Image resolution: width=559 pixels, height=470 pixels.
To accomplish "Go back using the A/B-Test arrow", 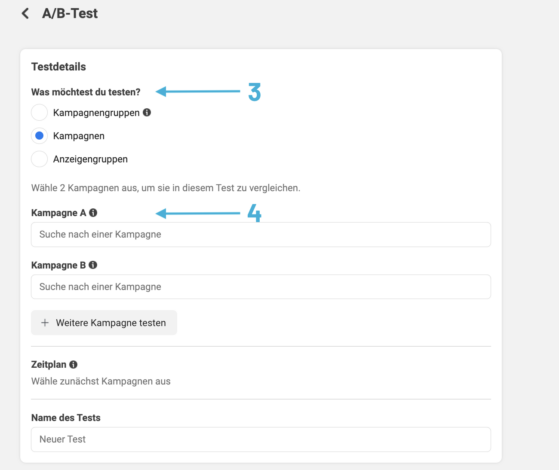I will (x=25, y=14).
